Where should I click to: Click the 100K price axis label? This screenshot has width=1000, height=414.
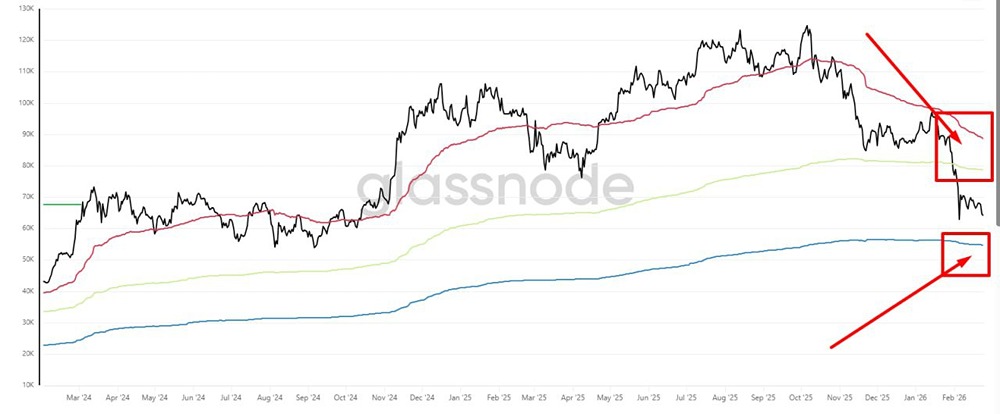pyautogui.click(x=24, y=103)
